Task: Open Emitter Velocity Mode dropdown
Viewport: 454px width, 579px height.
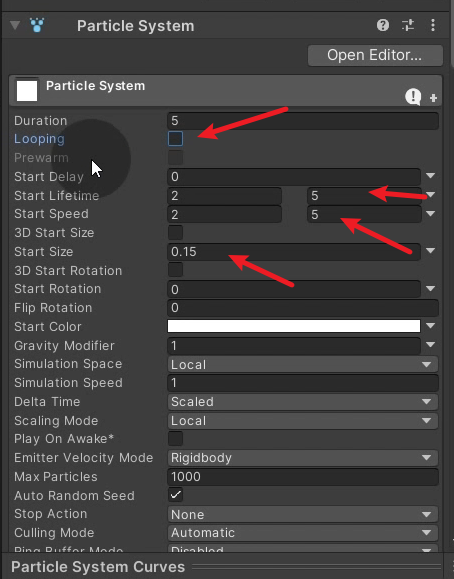Action: [x=303, y=458]
